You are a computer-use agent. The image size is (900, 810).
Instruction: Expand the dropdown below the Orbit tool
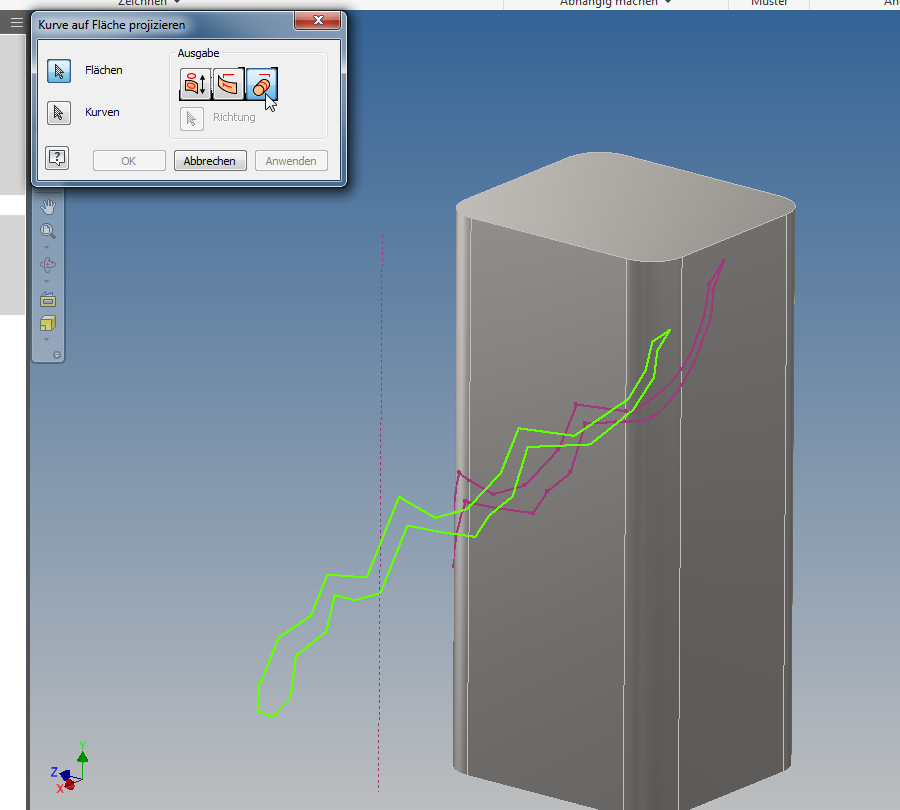coord(47,280)
